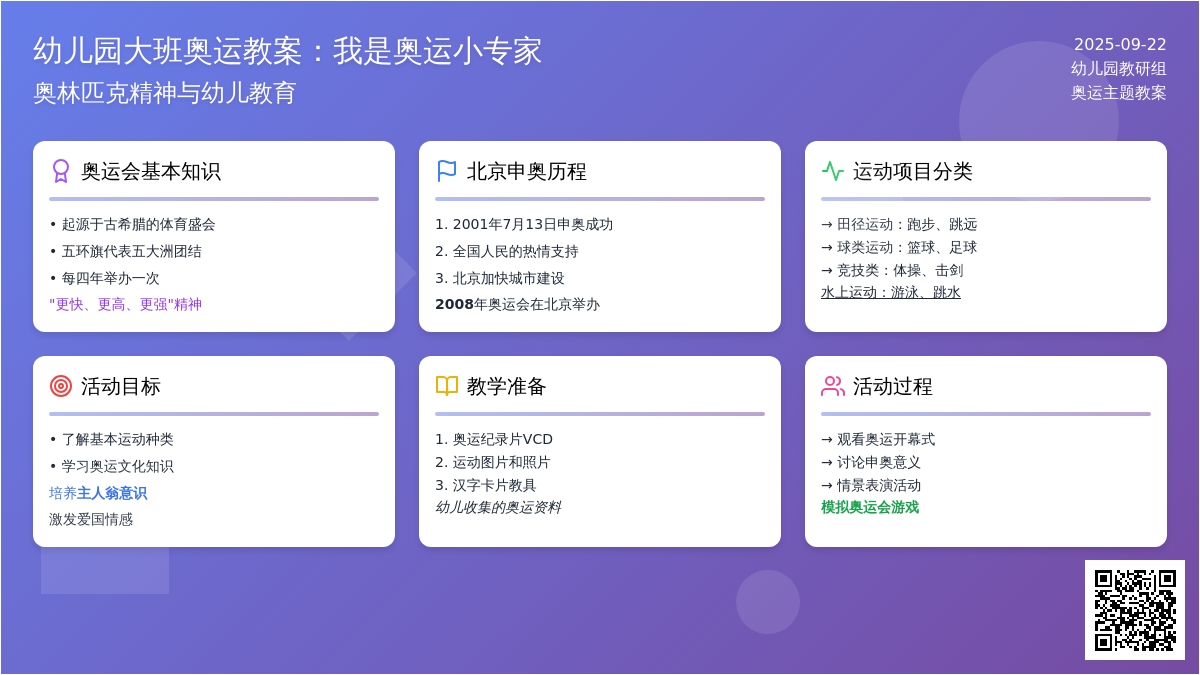Click the blue 培养主人翁意识 text
Image resolution: width=1200 pixels, height=675 pixels.
(x=98, y=493)
